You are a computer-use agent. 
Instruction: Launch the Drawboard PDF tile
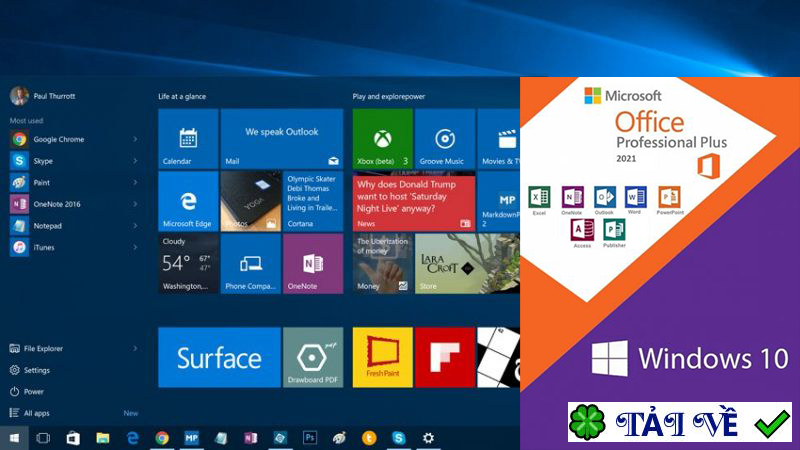pos(313,357)
